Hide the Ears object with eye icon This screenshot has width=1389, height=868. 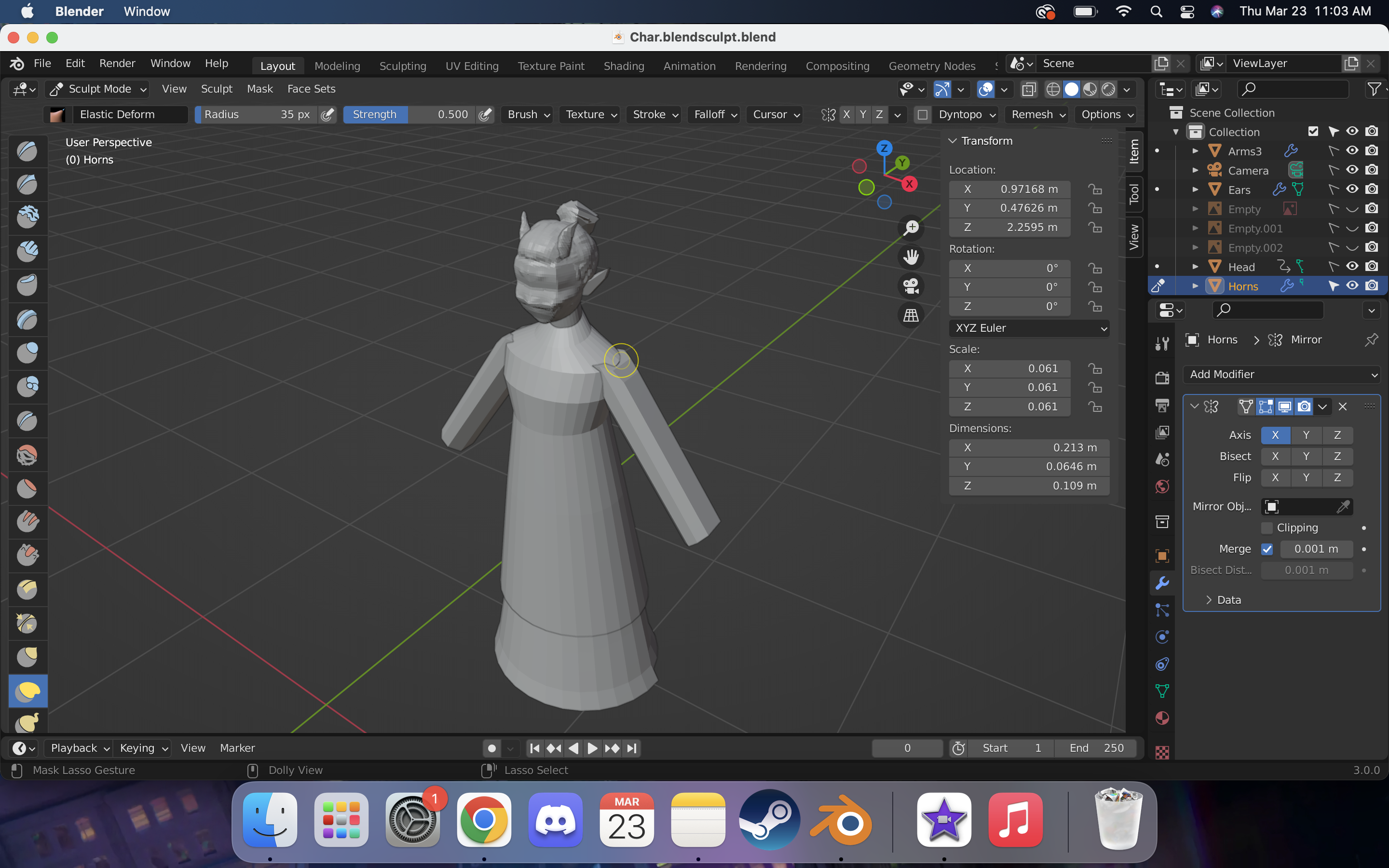(x=1352, y=190)
